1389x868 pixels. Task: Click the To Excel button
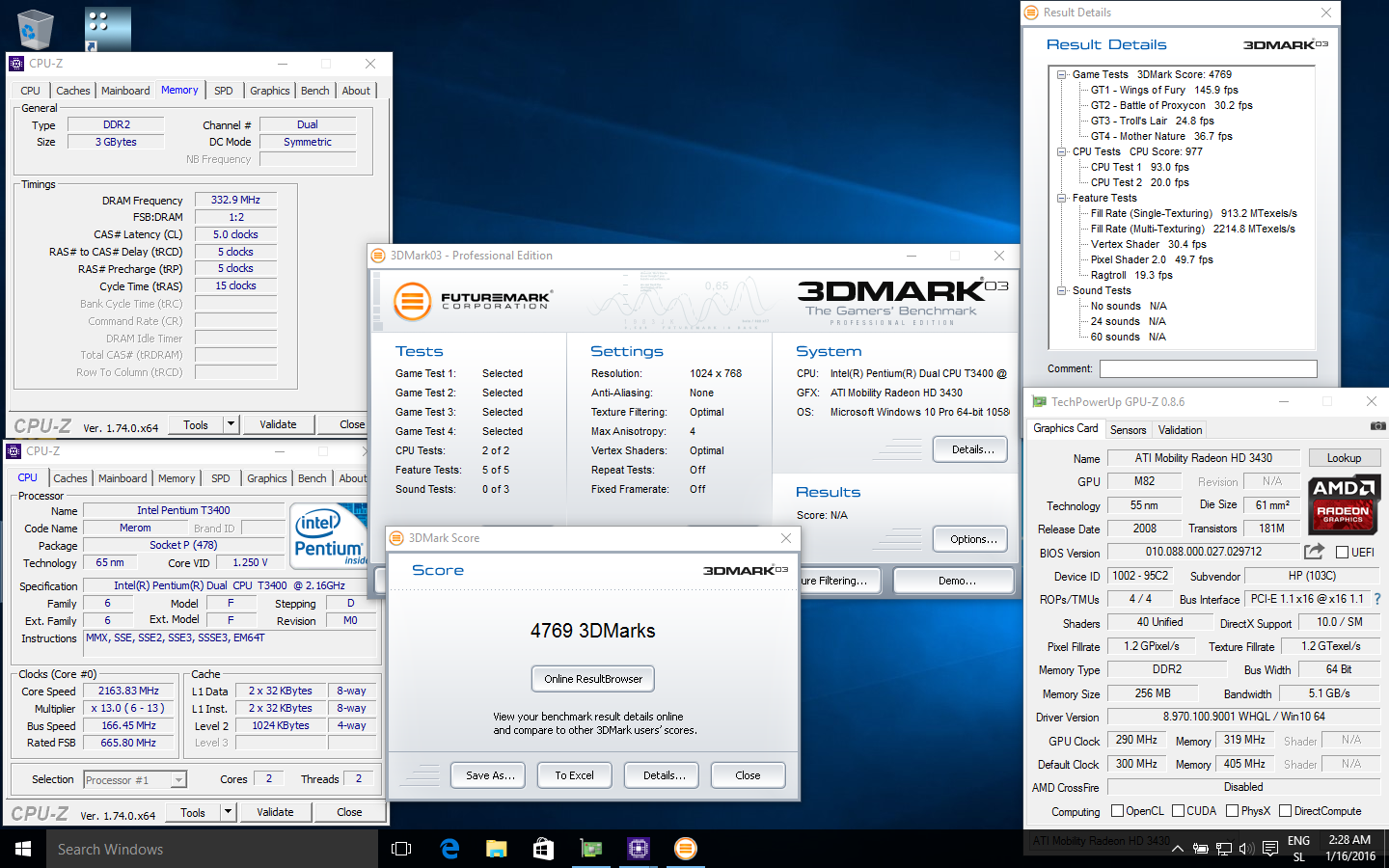(x=575, y=775)
